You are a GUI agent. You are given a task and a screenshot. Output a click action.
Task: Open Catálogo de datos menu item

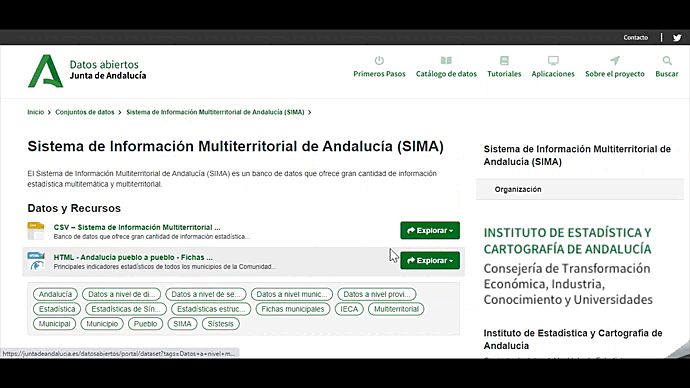(x=446, y=74)
